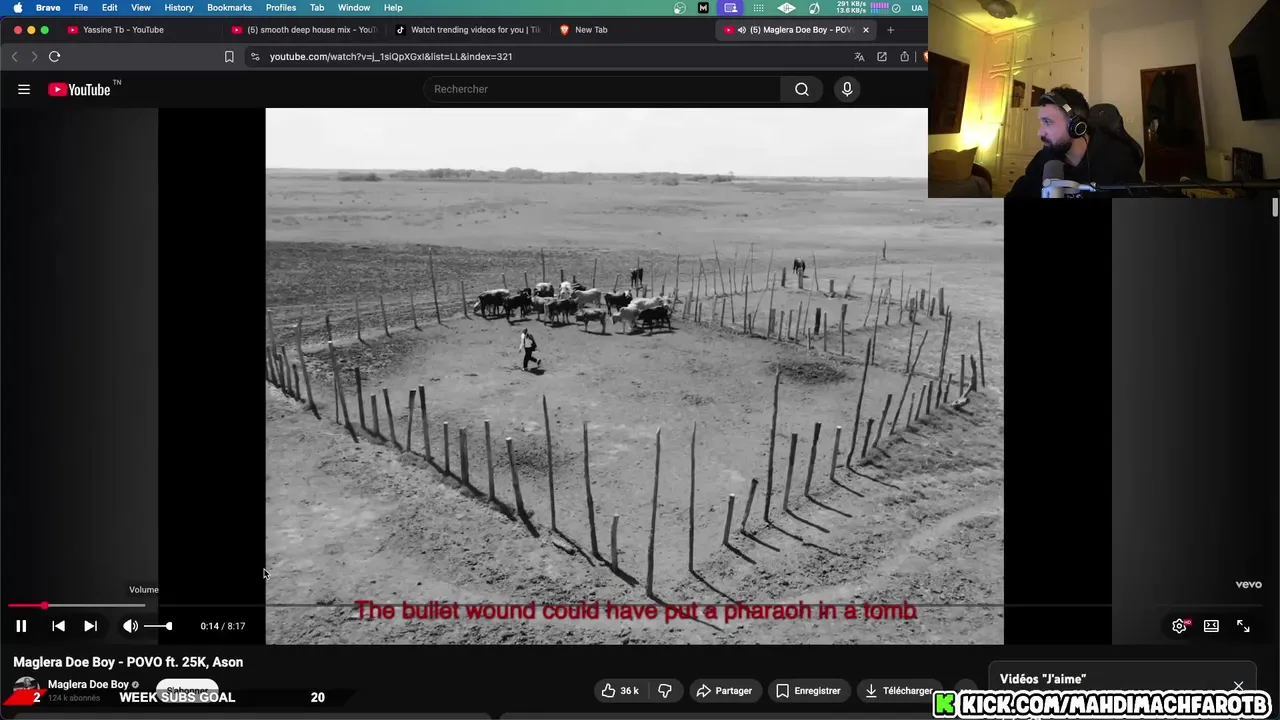1280x720 pixels.
Task: Open the File menu
Action: pyautogui.click(x=81, y=8)
